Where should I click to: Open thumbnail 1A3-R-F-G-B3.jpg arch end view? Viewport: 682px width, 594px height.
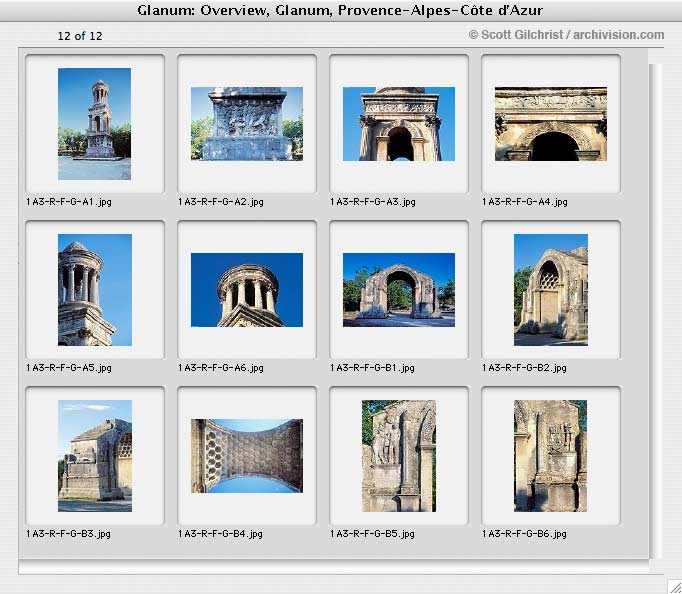coord(95,456)
